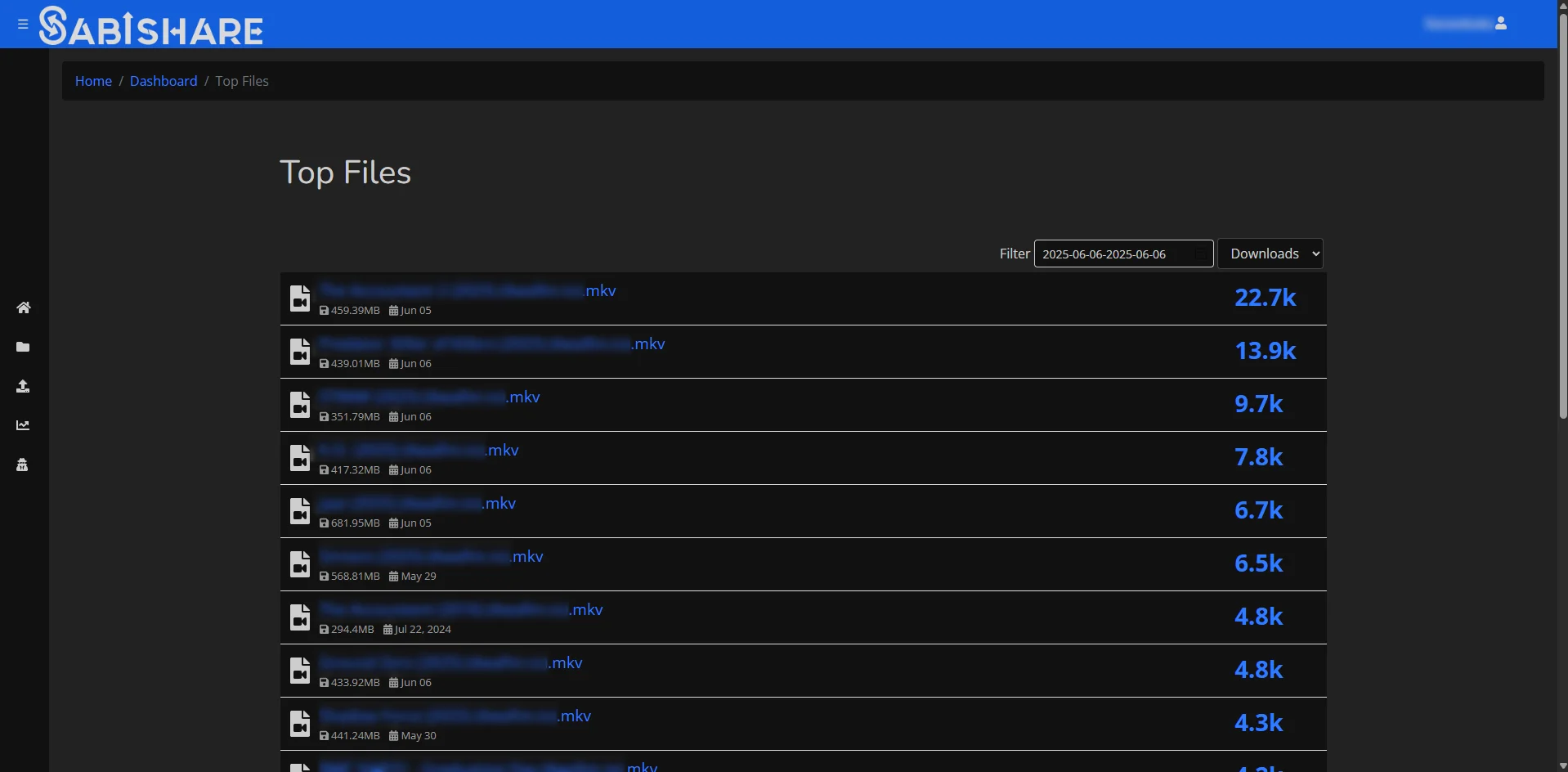1568x772 pixels.
Task: Go to Dashboard in the breadcrumb
Action: coord(163,81)
